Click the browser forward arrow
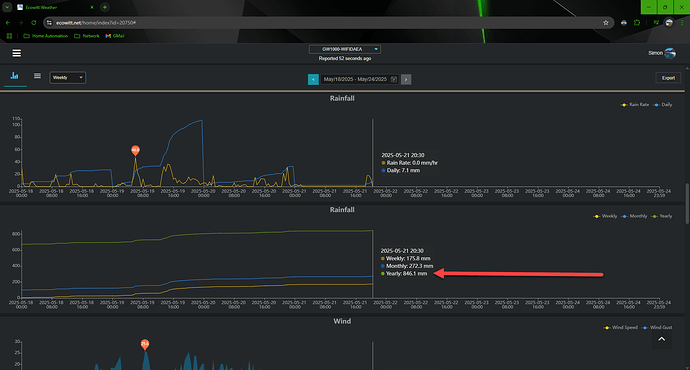Image resolution: width=690 pixels, height=370 pixels. (21, 22)
